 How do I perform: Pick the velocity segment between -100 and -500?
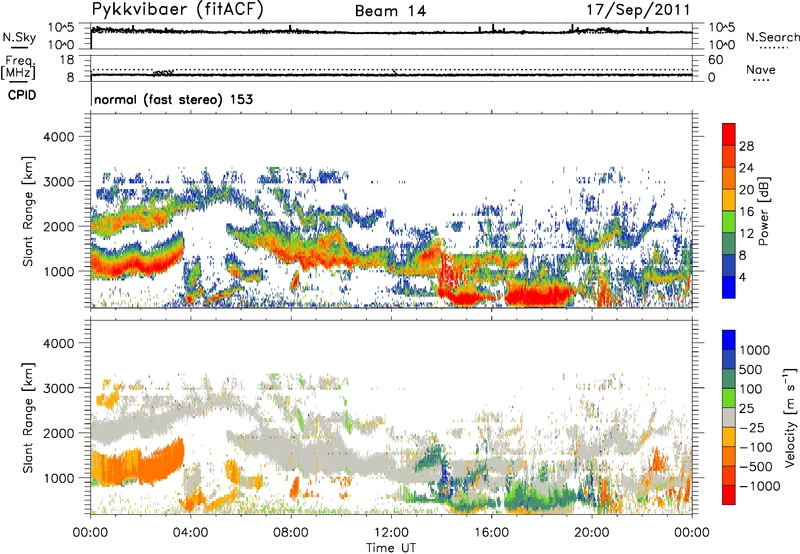(729, 456)
